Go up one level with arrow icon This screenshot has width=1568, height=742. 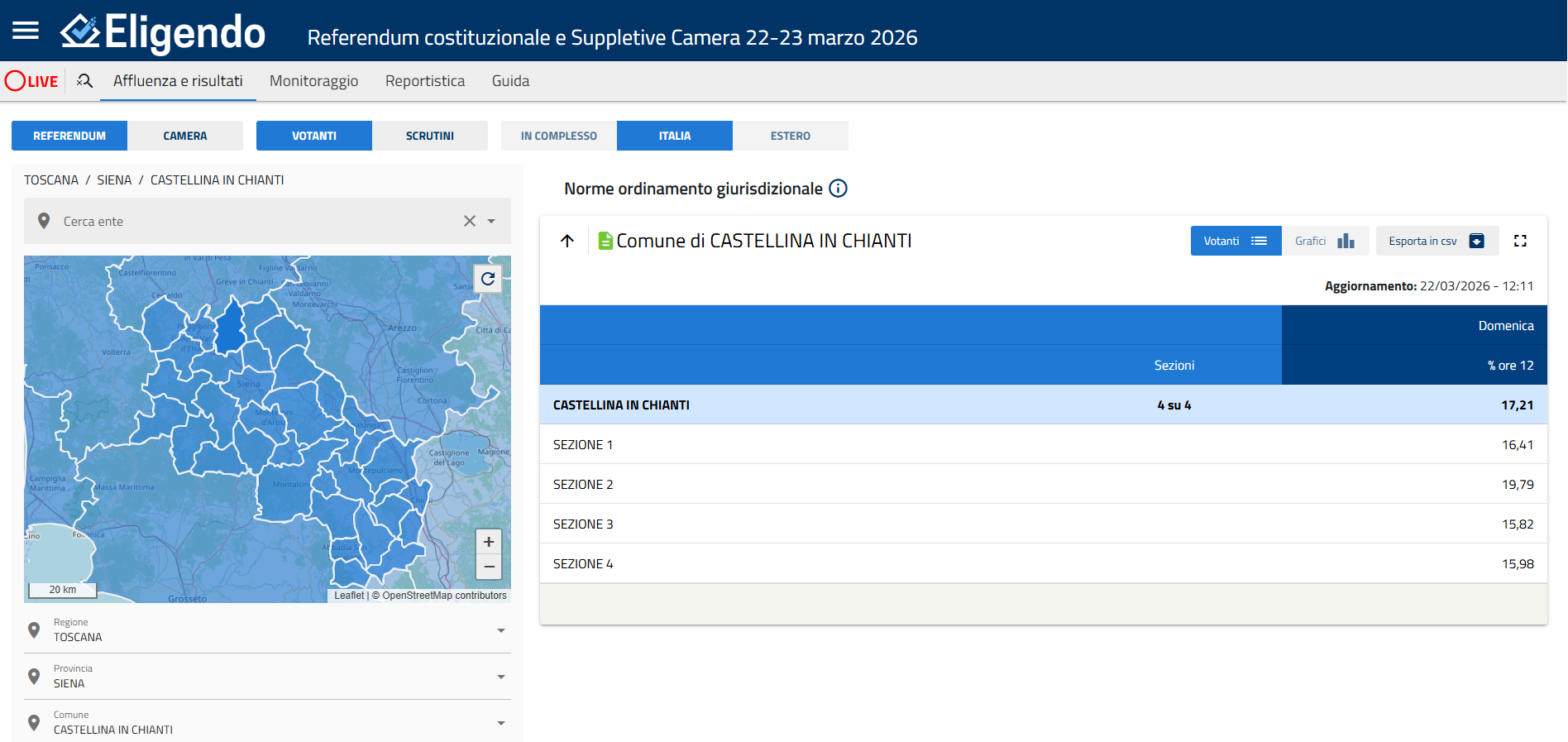tap(567, 241)
